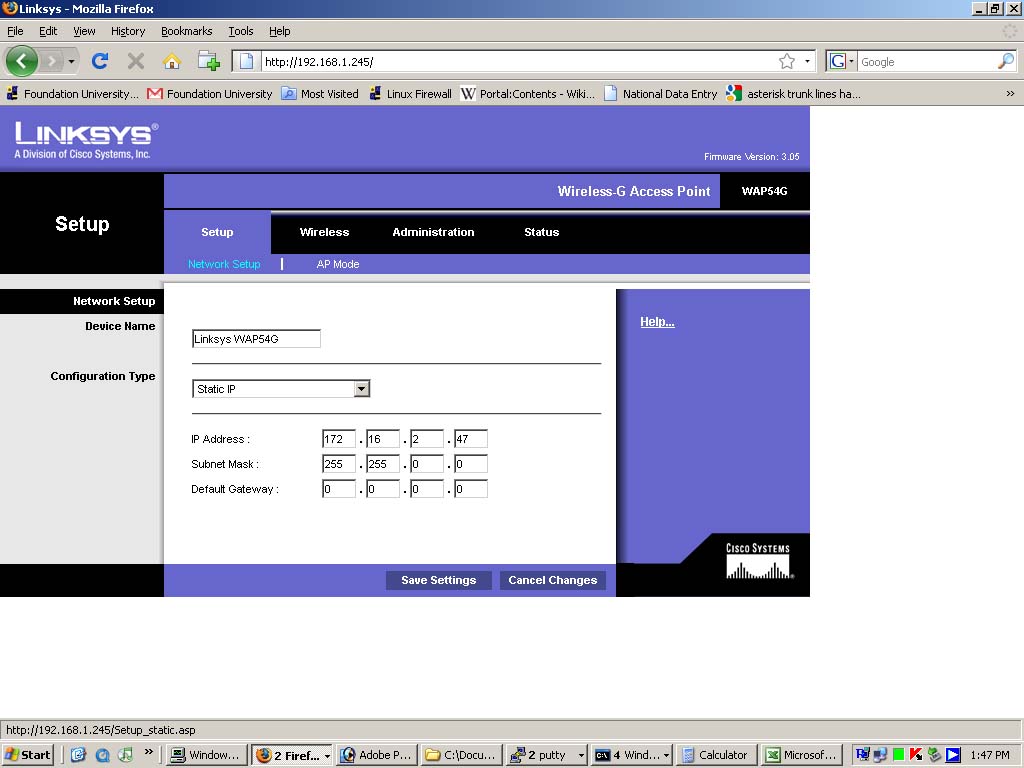Open the Portal:Contents - Wiki bookmark
The width and height of the screenshot is (1024, 768).
pyautogui.click(x=528, y=93)
